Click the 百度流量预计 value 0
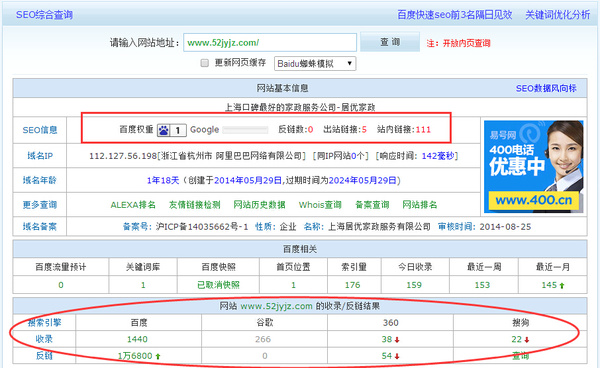The width and height of the screenshot is (600, 368). (x=61, y=285)
